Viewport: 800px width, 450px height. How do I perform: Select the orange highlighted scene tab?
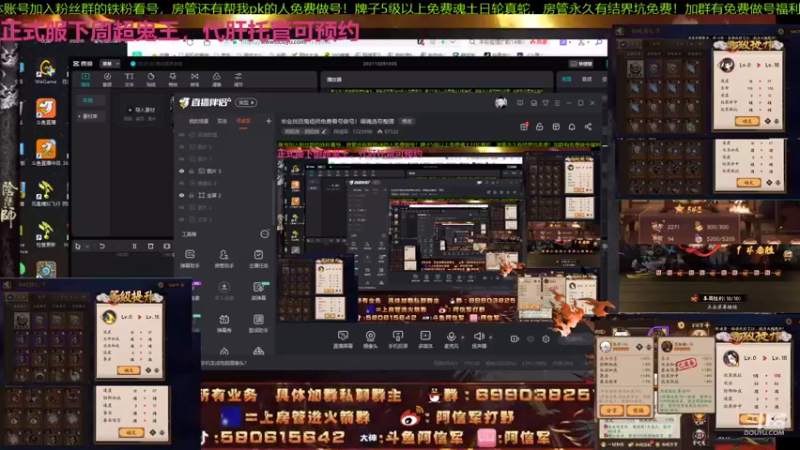[243, 121]
